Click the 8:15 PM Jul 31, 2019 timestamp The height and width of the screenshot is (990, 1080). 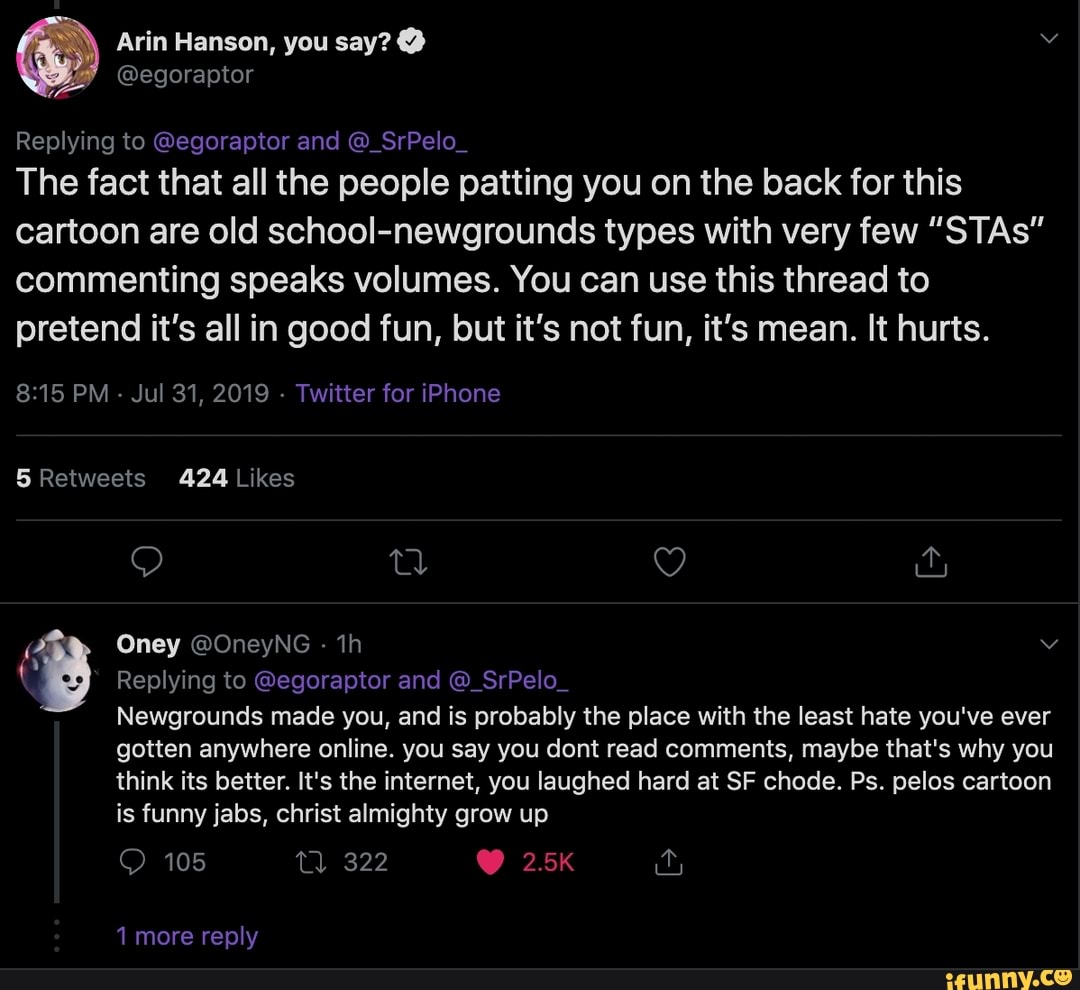(x=142, y=393)
